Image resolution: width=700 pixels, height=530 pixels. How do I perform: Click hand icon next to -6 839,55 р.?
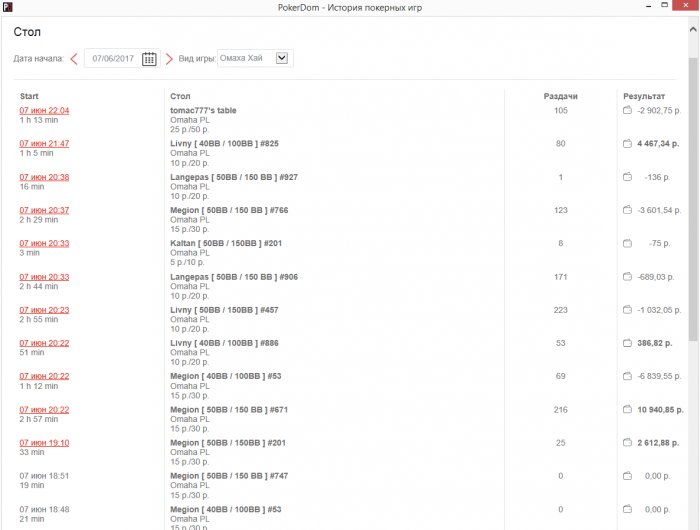point(627,376)
